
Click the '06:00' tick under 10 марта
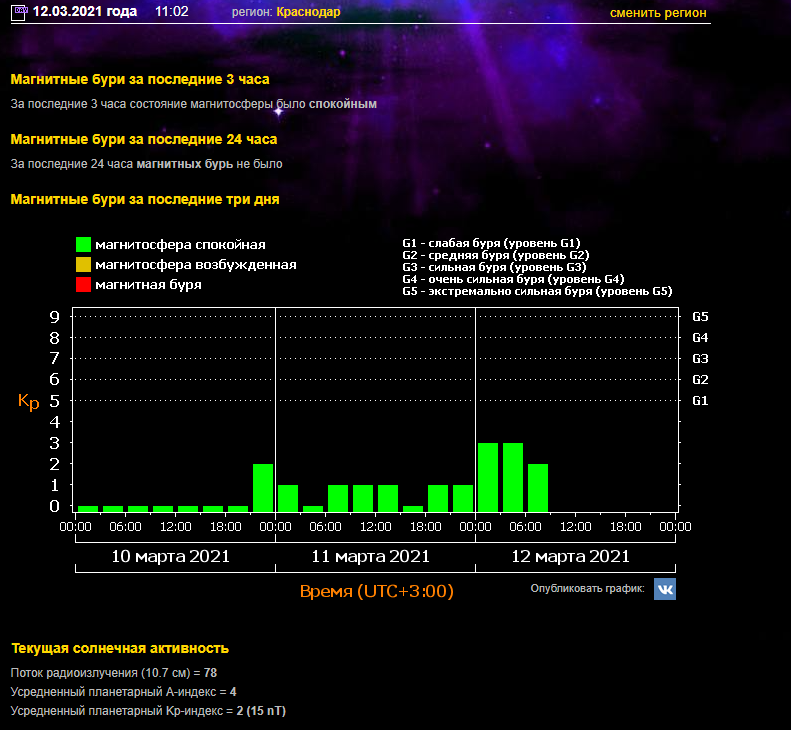[125, 527]
